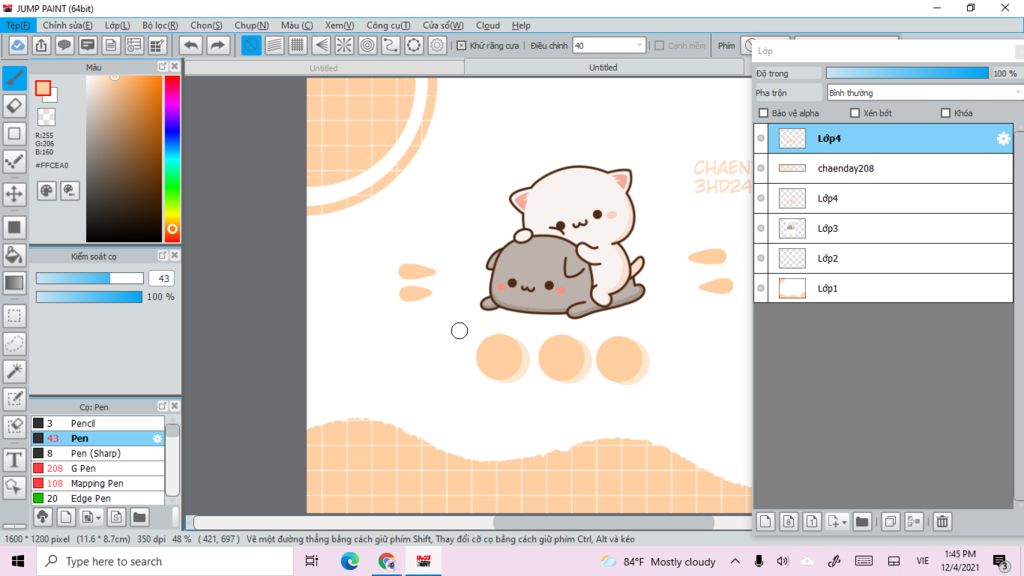Delete the layer with the trash icon

[x=942, y=521]
